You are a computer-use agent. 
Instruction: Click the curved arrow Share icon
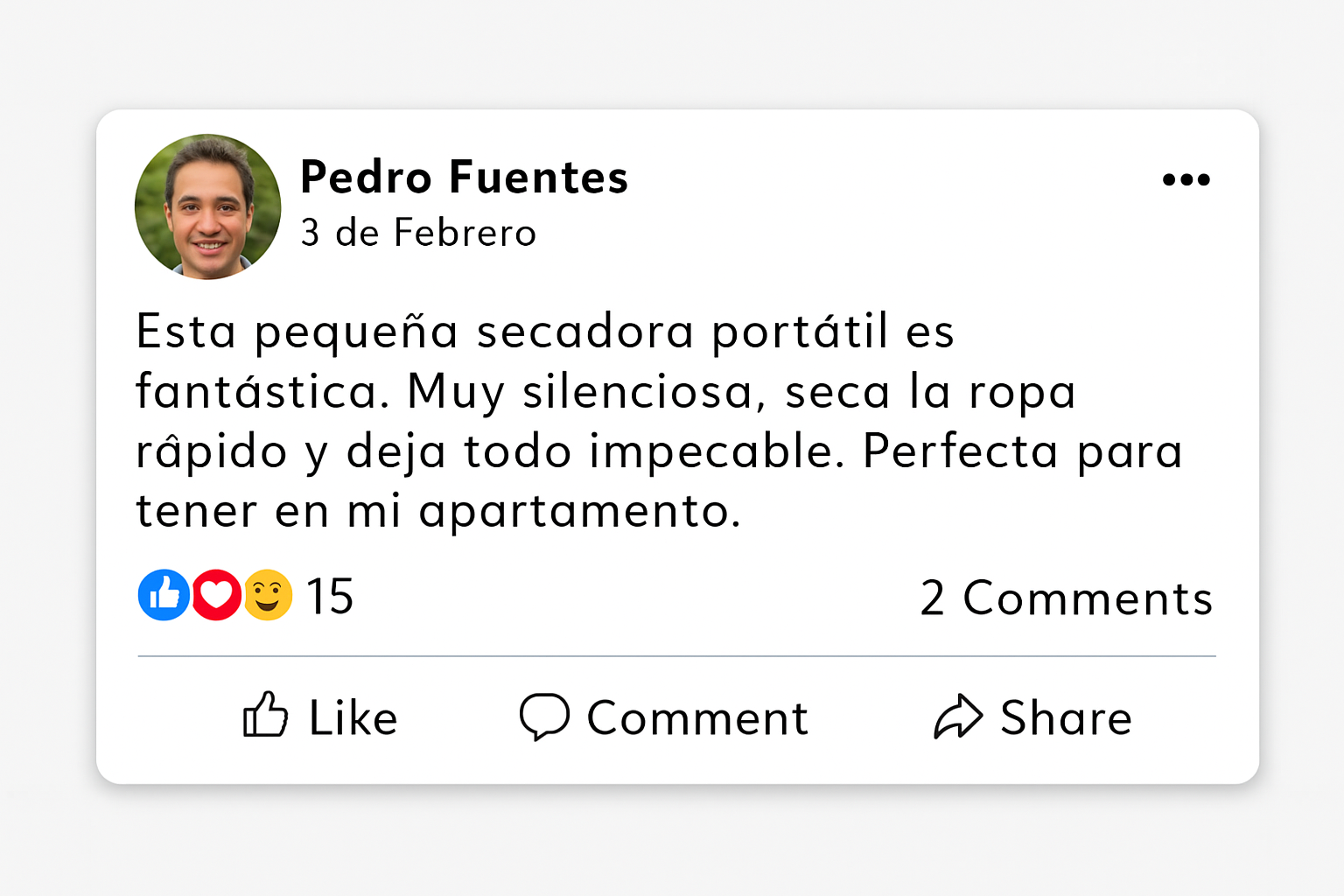click(958, 717)
